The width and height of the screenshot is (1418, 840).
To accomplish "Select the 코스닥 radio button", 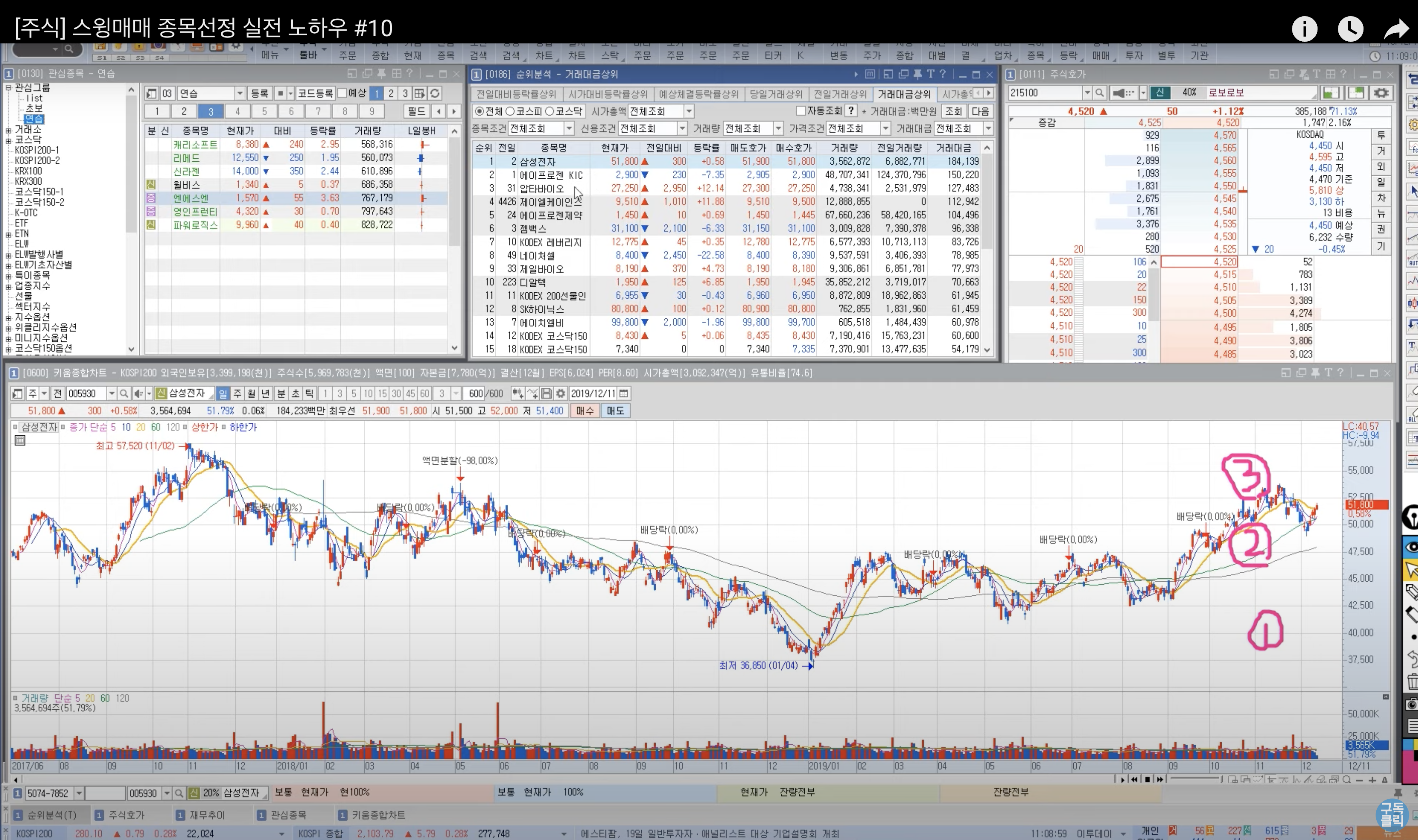I will click(549, 111).
